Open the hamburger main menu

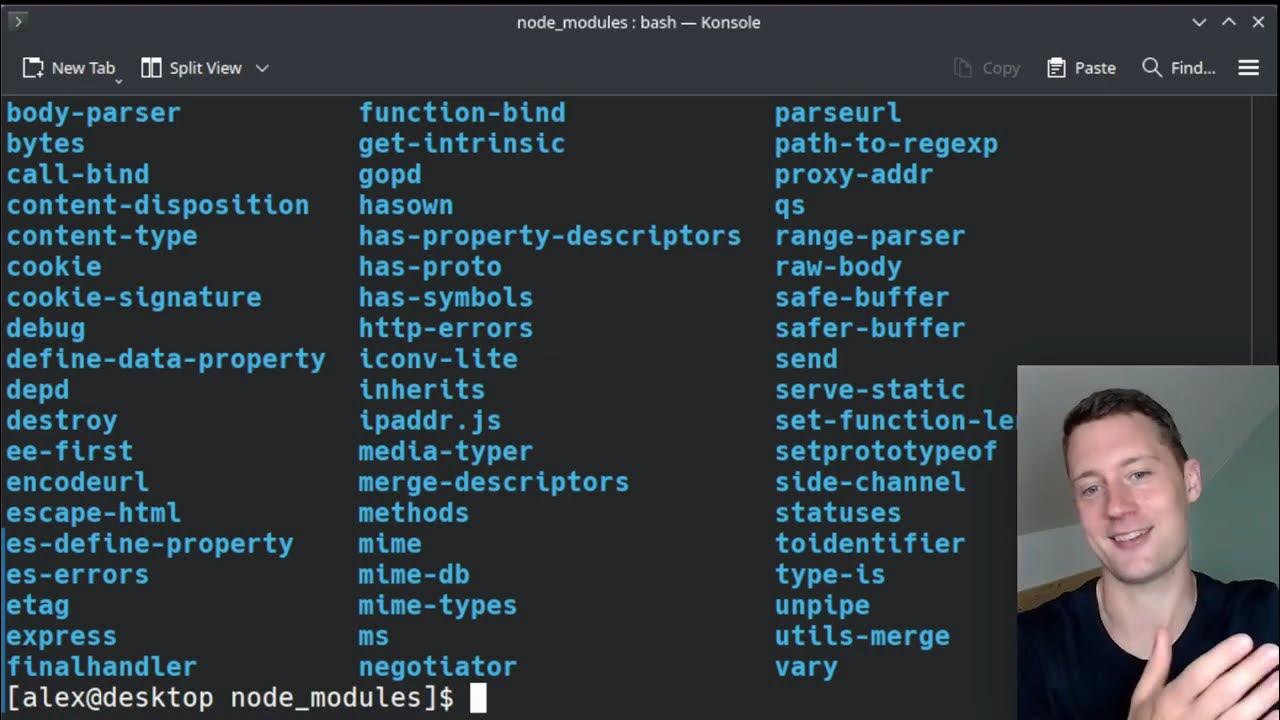pyautogui.click(x=1248, y=68)
